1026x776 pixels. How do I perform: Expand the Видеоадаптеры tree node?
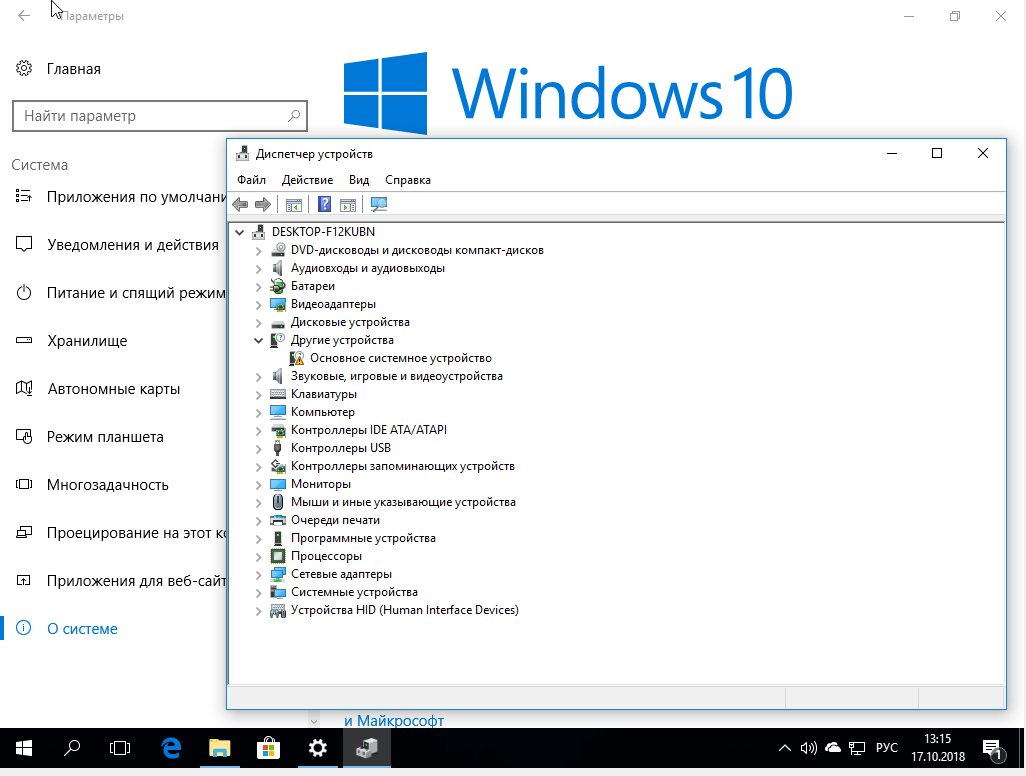[x=259, y=304]
